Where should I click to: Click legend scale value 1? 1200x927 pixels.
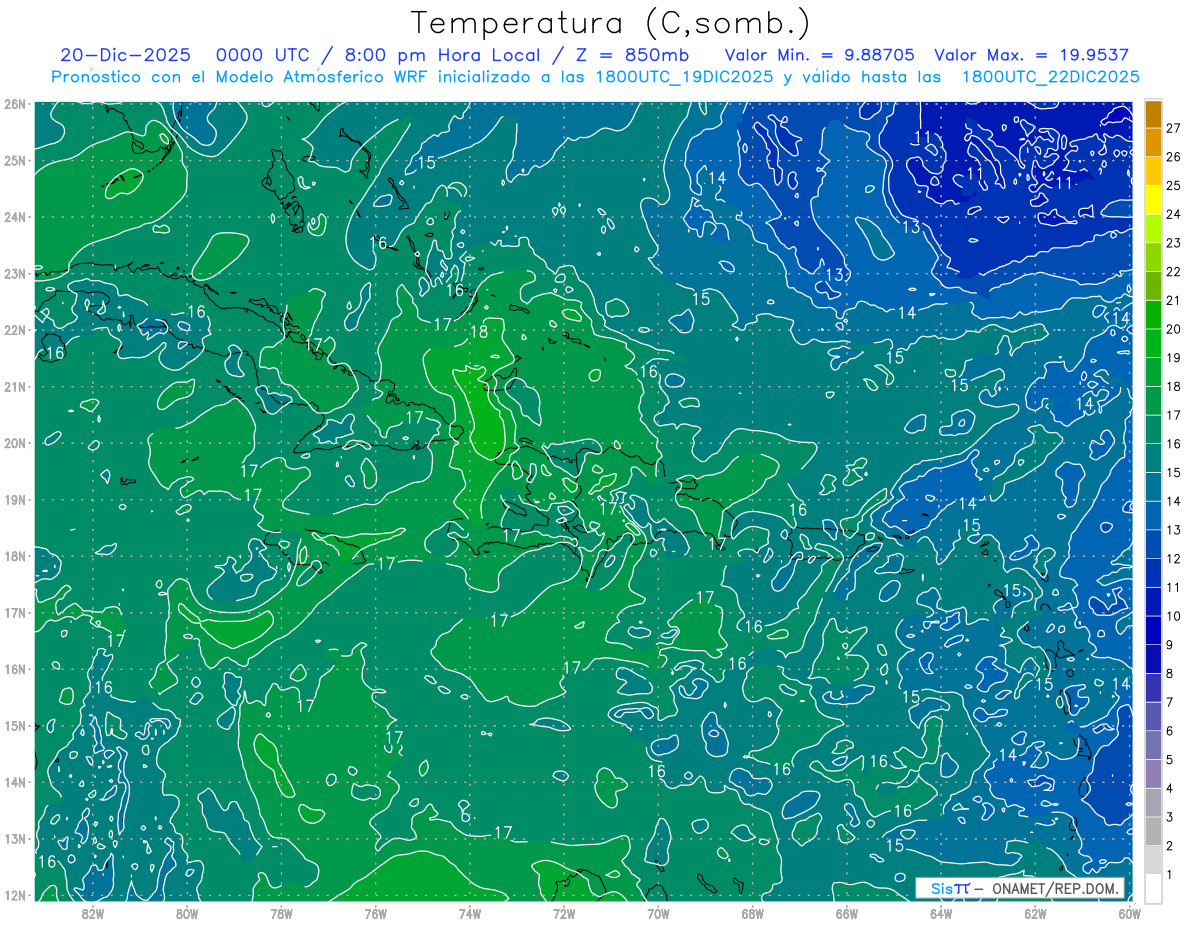(1170, 875)
